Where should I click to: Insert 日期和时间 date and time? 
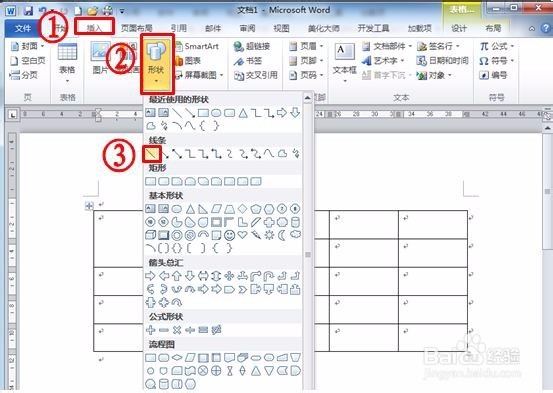click(442, 61)
